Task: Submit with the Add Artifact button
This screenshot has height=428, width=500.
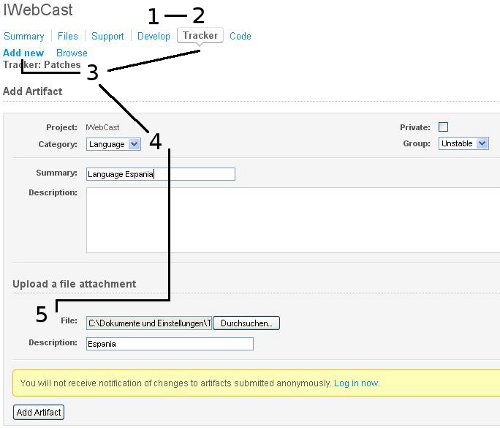Action: (x=39, y=412)
